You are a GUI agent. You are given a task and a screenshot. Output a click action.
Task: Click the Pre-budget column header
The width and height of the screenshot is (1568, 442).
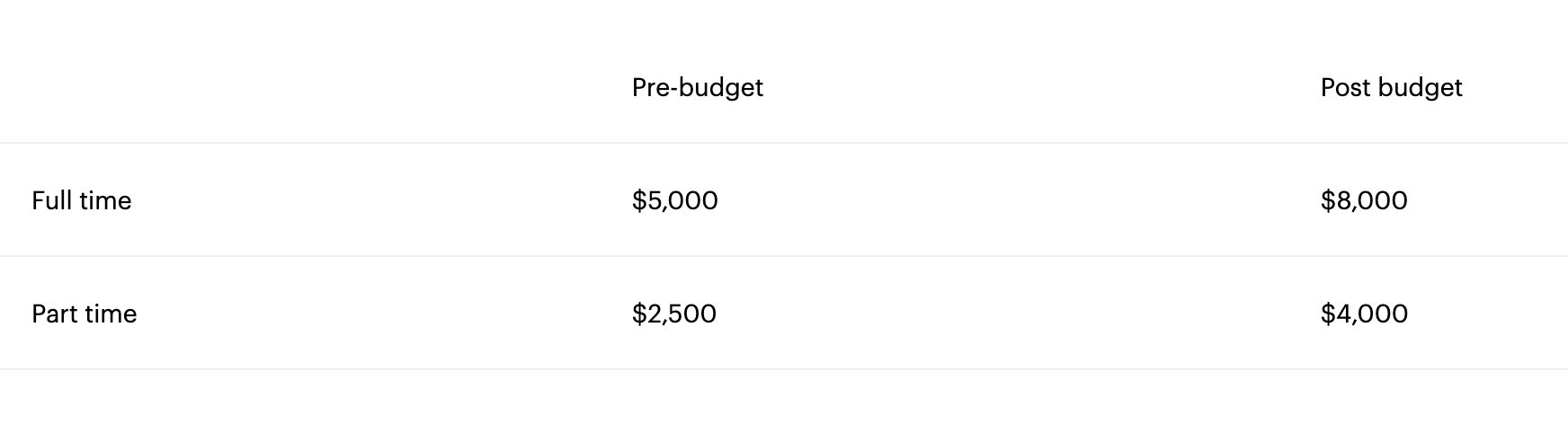(x=697, y=87)
